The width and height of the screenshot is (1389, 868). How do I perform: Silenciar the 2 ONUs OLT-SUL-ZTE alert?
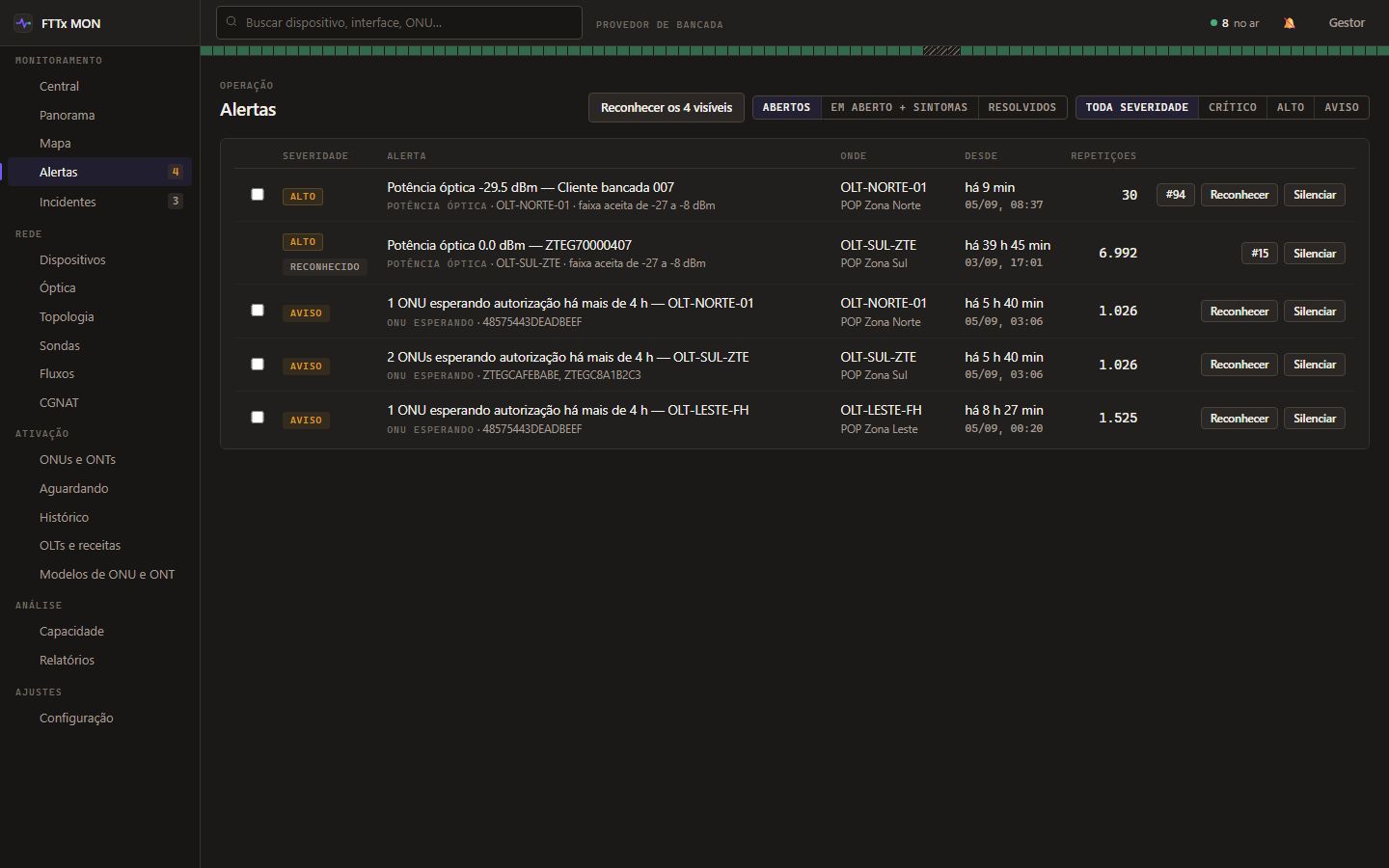(1315, 365)
